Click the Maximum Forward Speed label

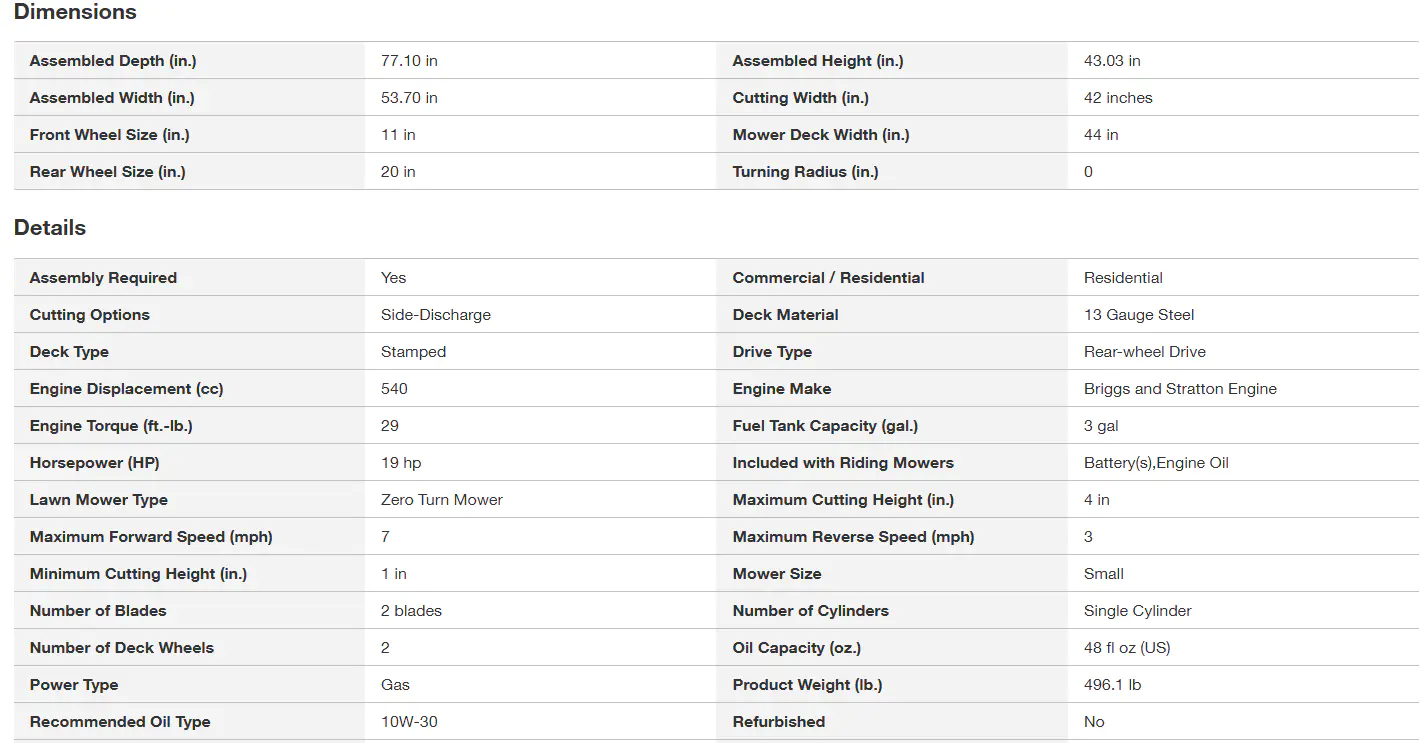point(151,537)
